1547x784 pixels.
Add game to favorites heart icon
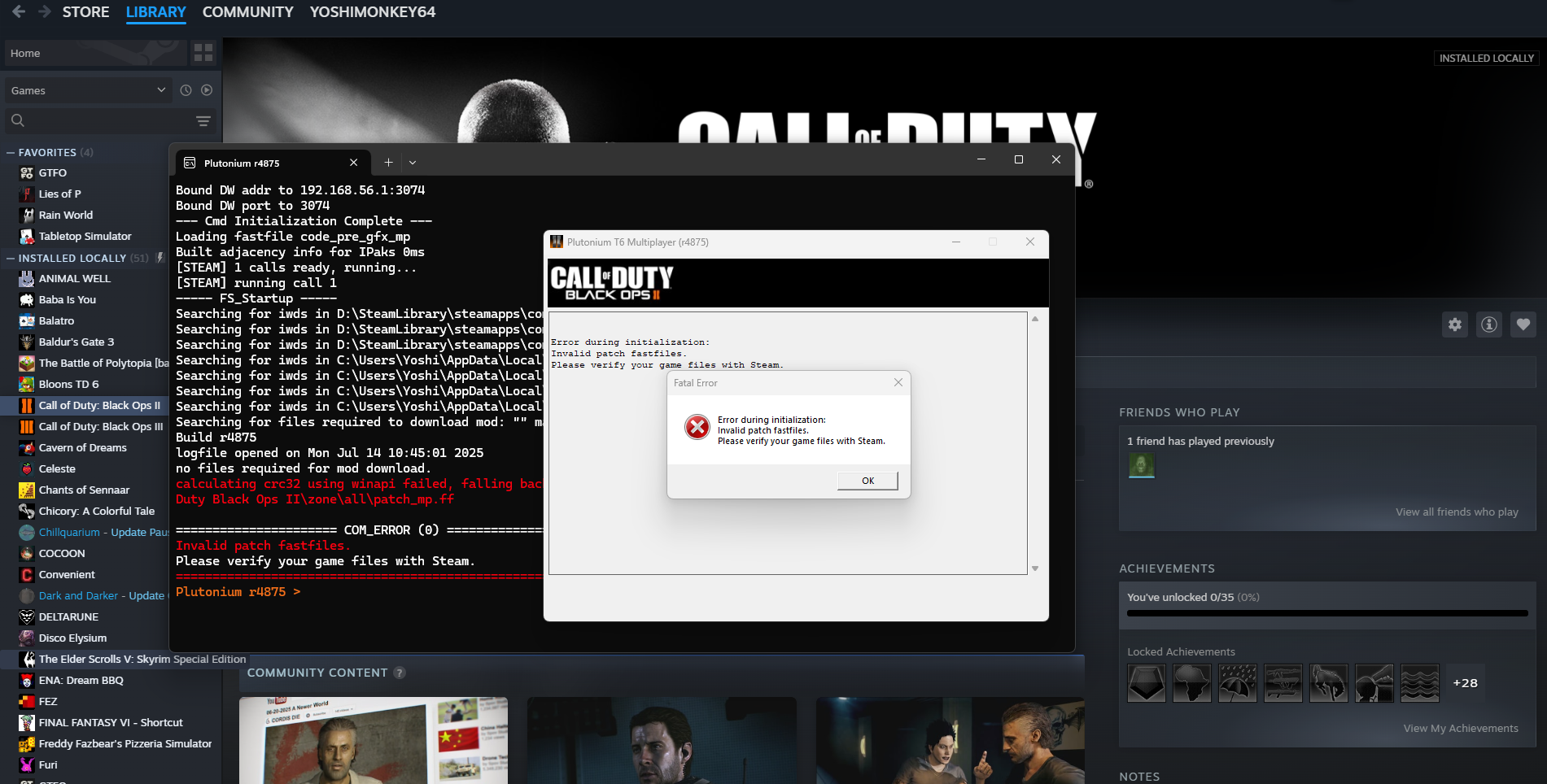point(1523,324)
